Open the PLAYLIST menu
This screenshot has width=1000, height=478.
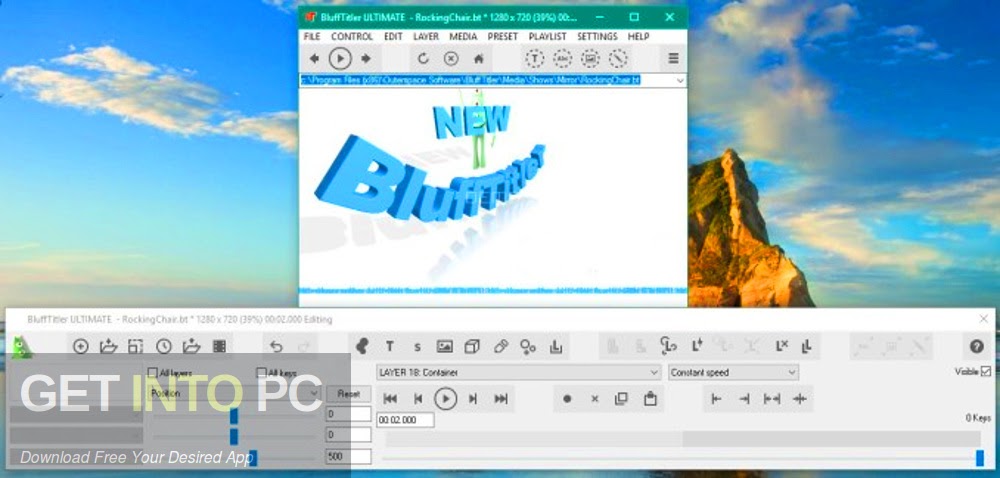(x=548, y=36)
